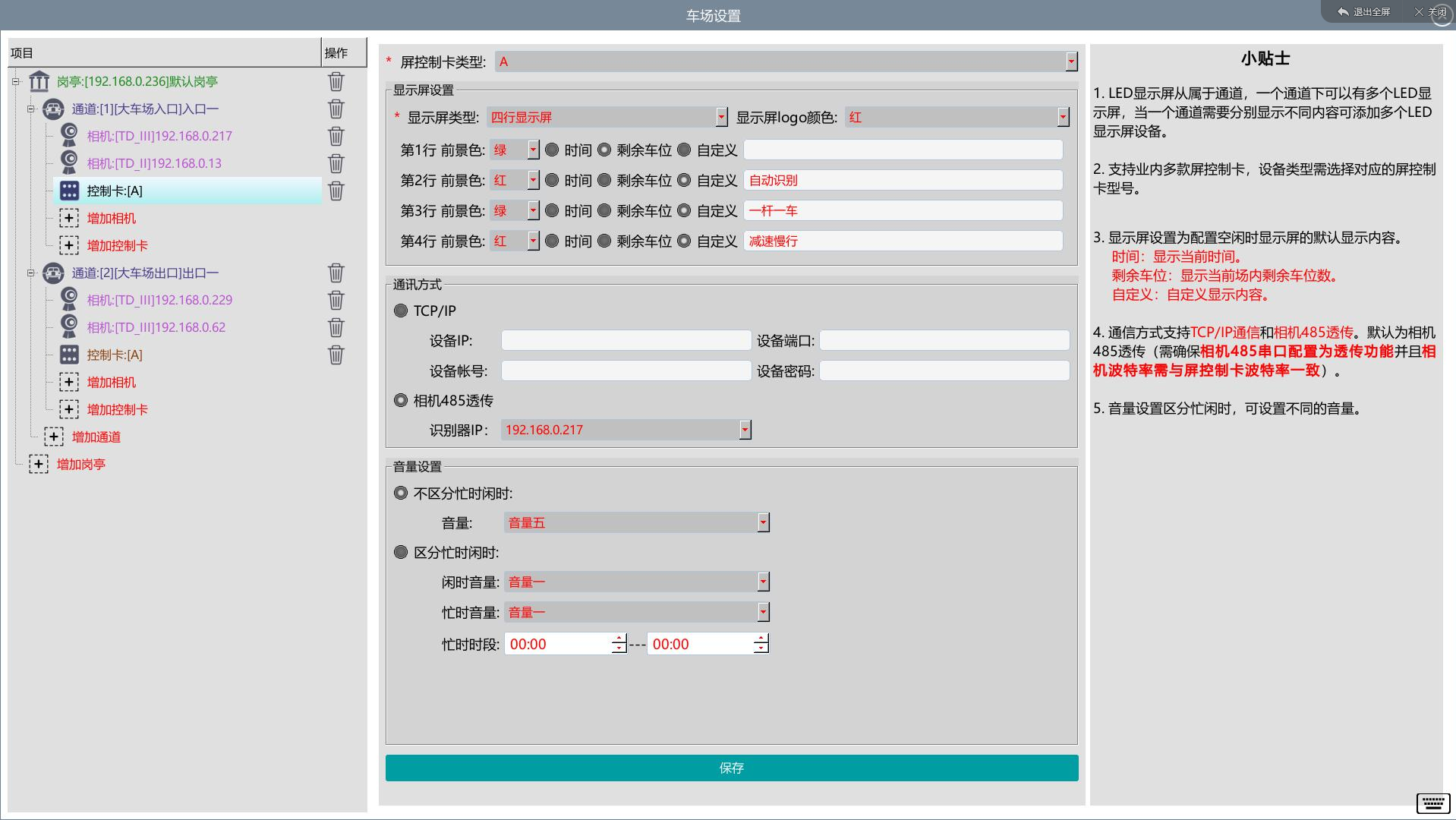Select 不区分忙时闲时 volume option
Viewport: 1456px width, 820px height.
tap(401, 493)
